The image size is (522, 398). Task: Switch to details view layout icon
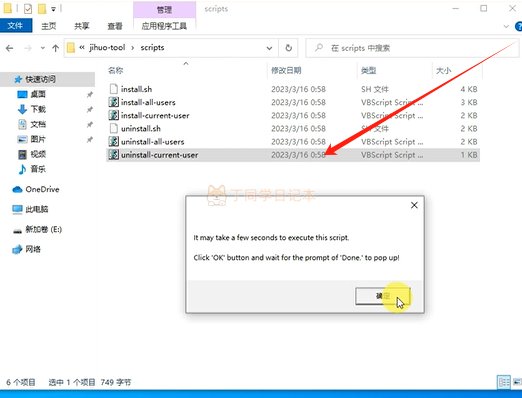pos(504,382)
